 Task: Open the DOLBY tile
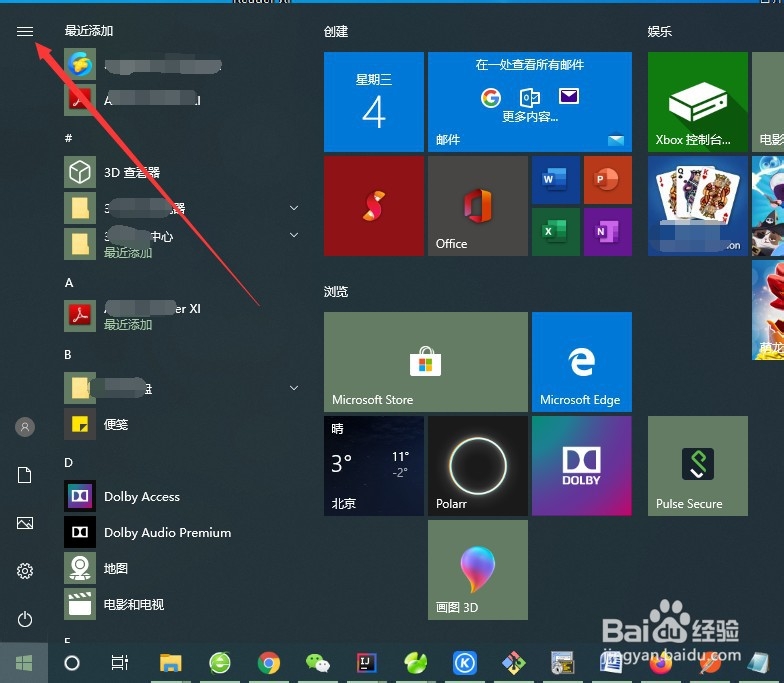click(x=582, y=466)
